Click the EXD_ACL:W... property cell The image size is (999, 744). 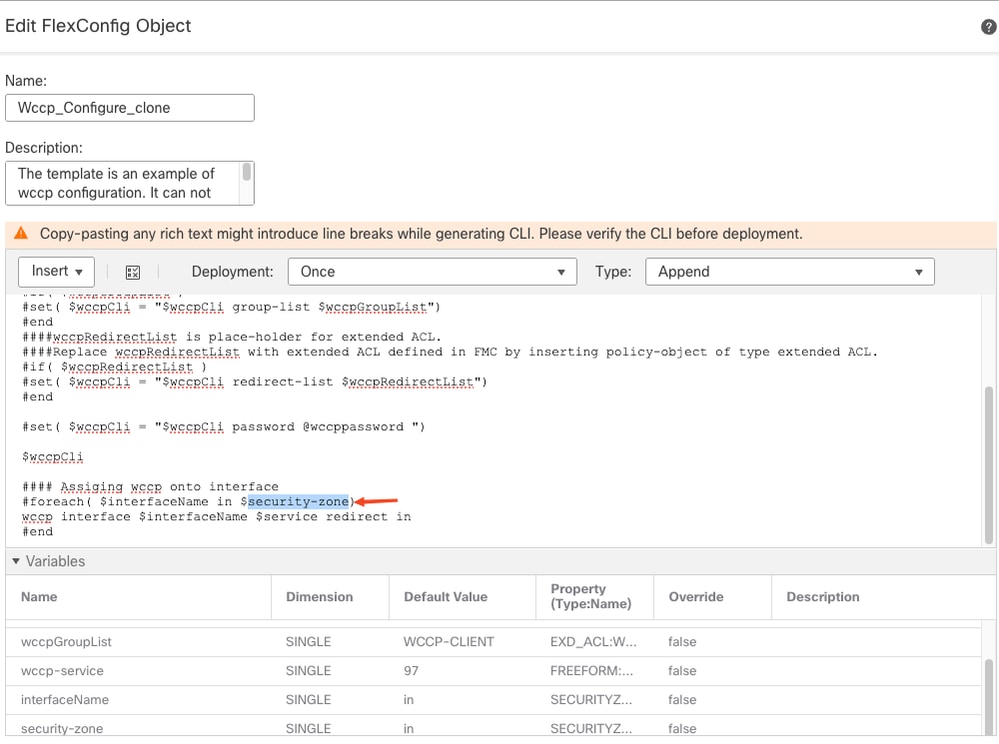(x=593, y=642)
